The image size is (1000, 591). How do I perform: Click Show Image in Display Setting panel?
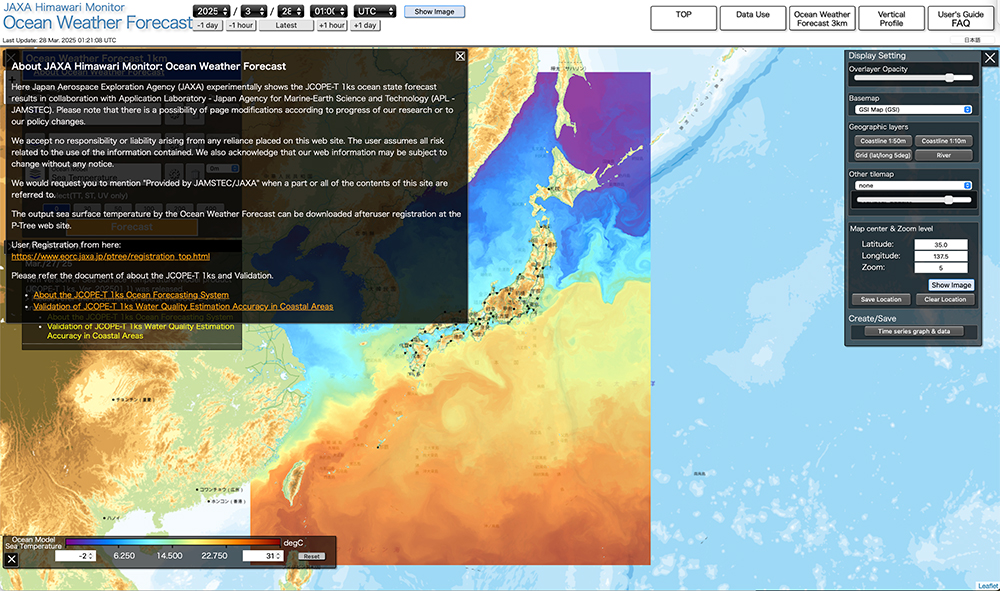[x=951, y=285]
